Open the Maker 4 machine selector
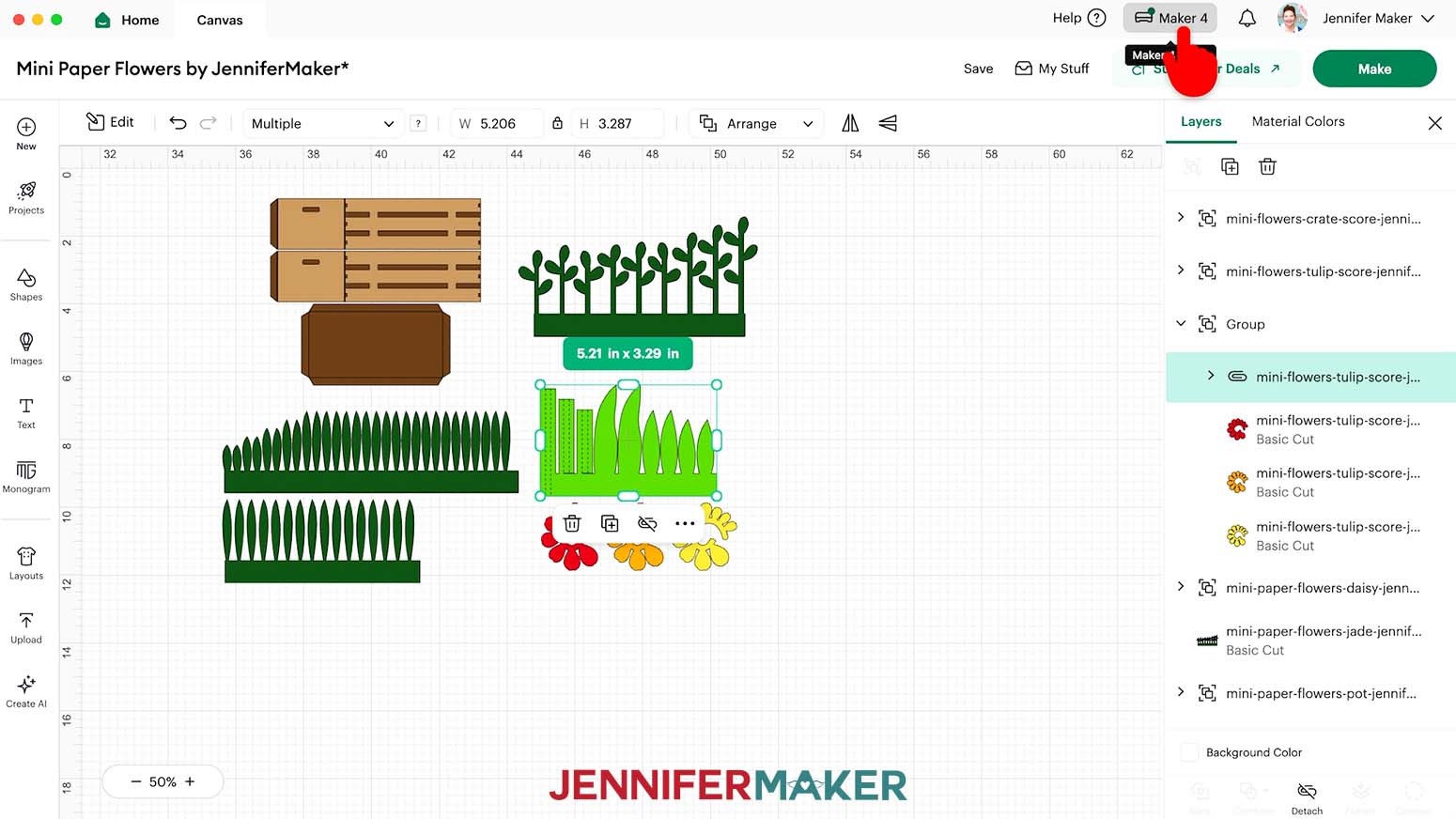 [1170, 18]
